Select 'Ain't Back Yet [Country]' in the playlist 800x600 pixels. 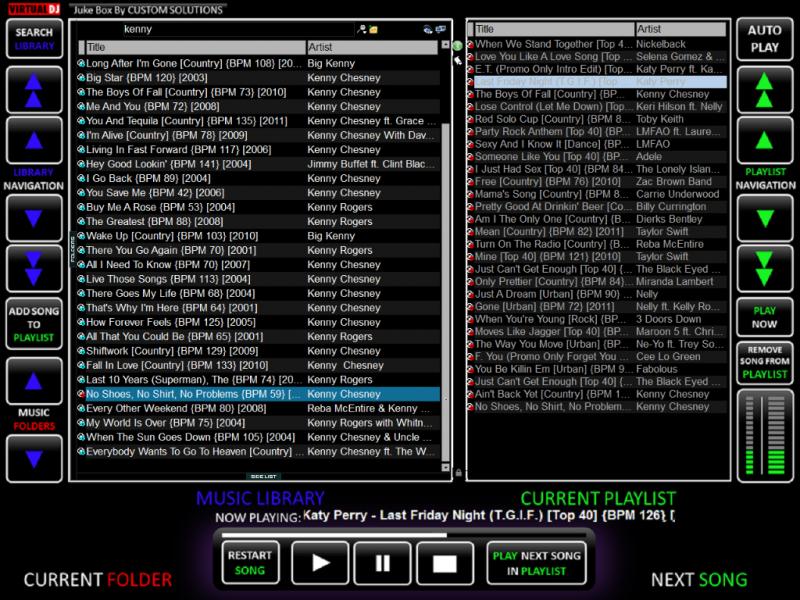pos(597,394)
